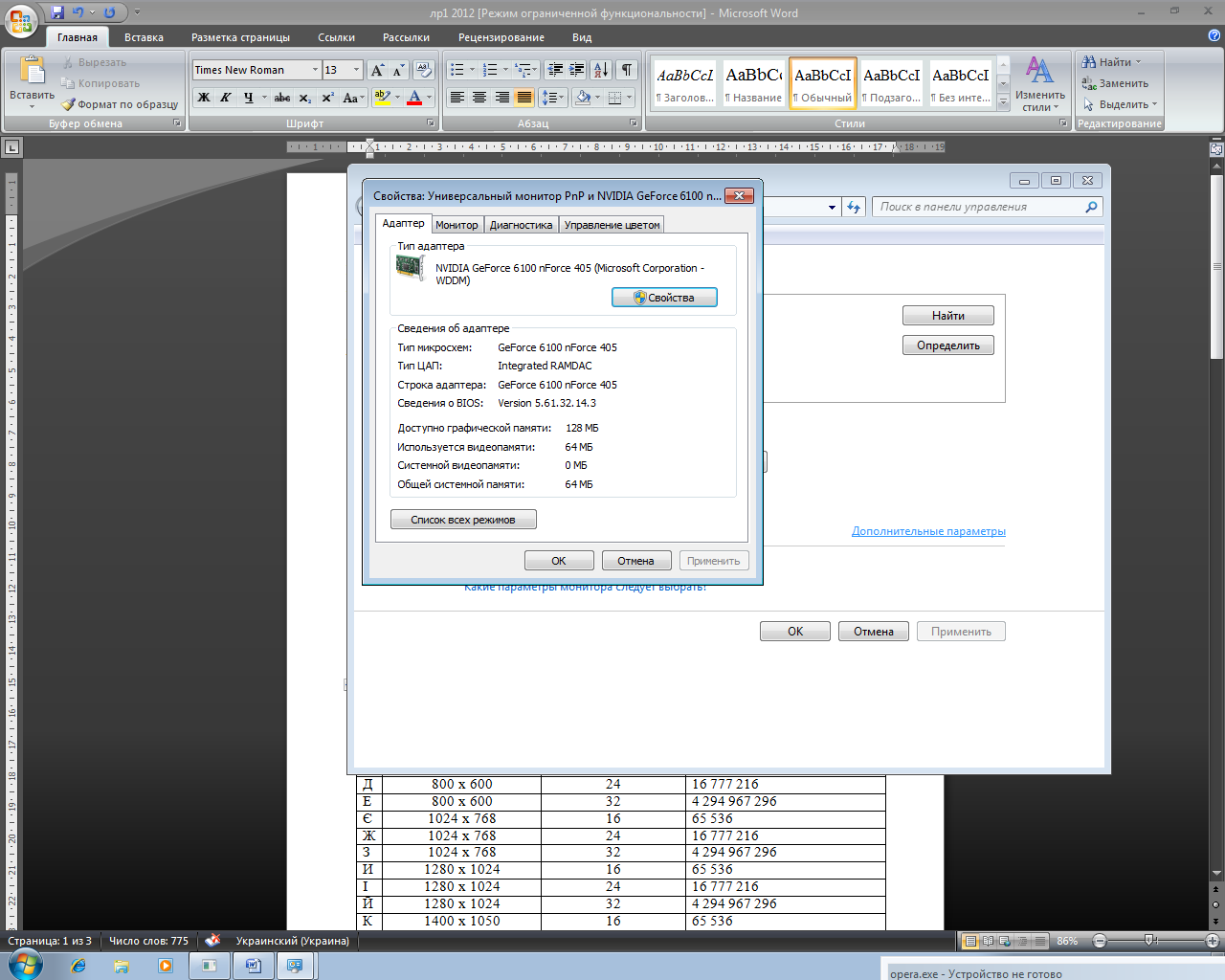
Task: Apply superscript formatting
Action: (327, 98)
